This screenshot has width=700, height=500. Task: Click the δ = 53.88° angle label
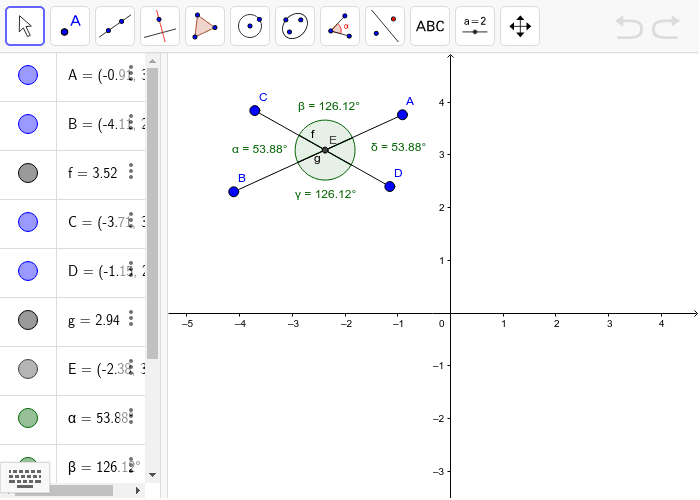point(399,147)
